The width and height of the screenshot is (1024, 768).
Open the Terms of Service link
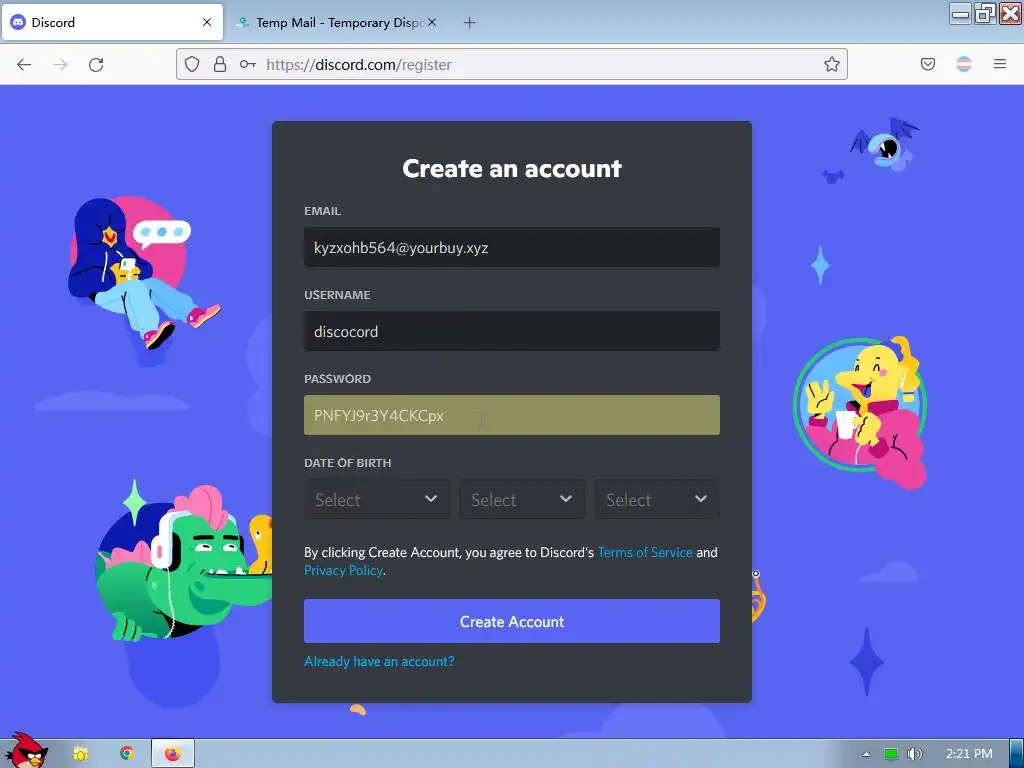pos(645,552)
